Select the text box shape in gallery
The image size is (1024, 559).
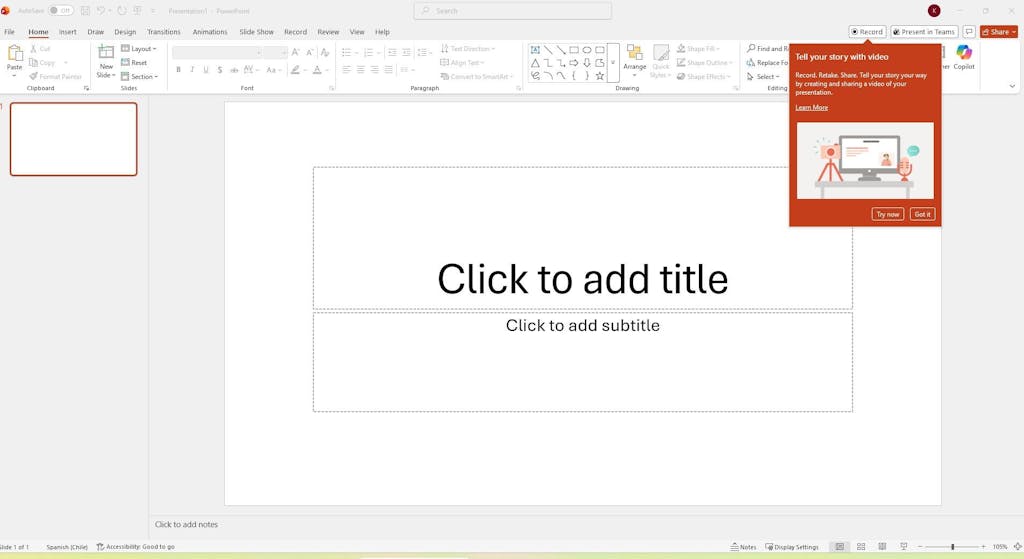coord(536,49)
